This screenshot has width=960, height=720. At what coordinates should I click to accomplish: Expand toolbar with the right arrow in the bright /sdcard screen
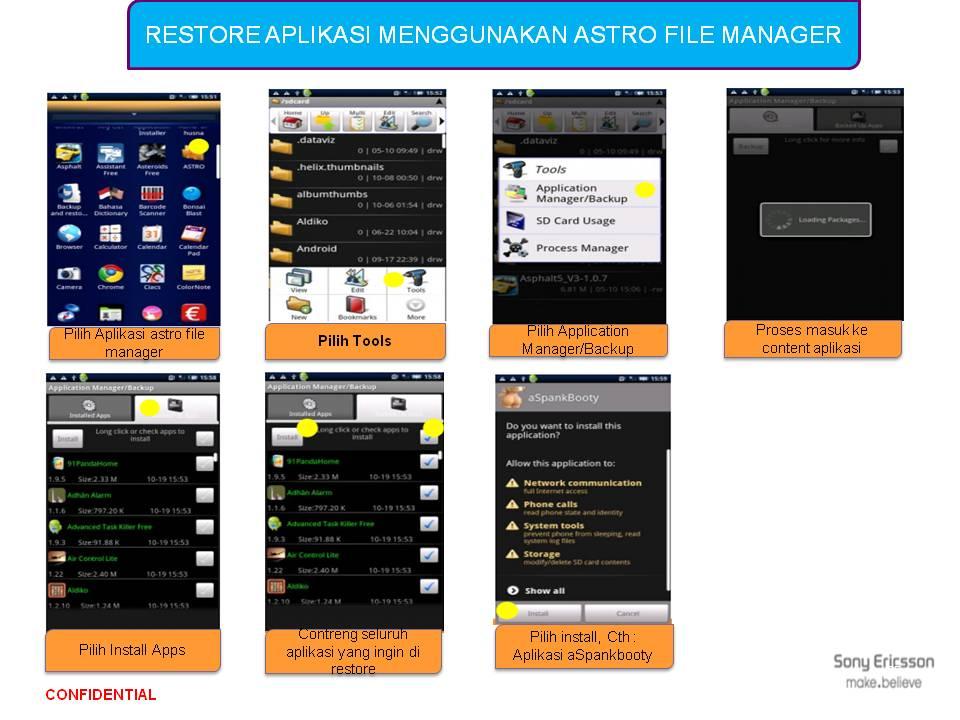(x=441, y=121)
